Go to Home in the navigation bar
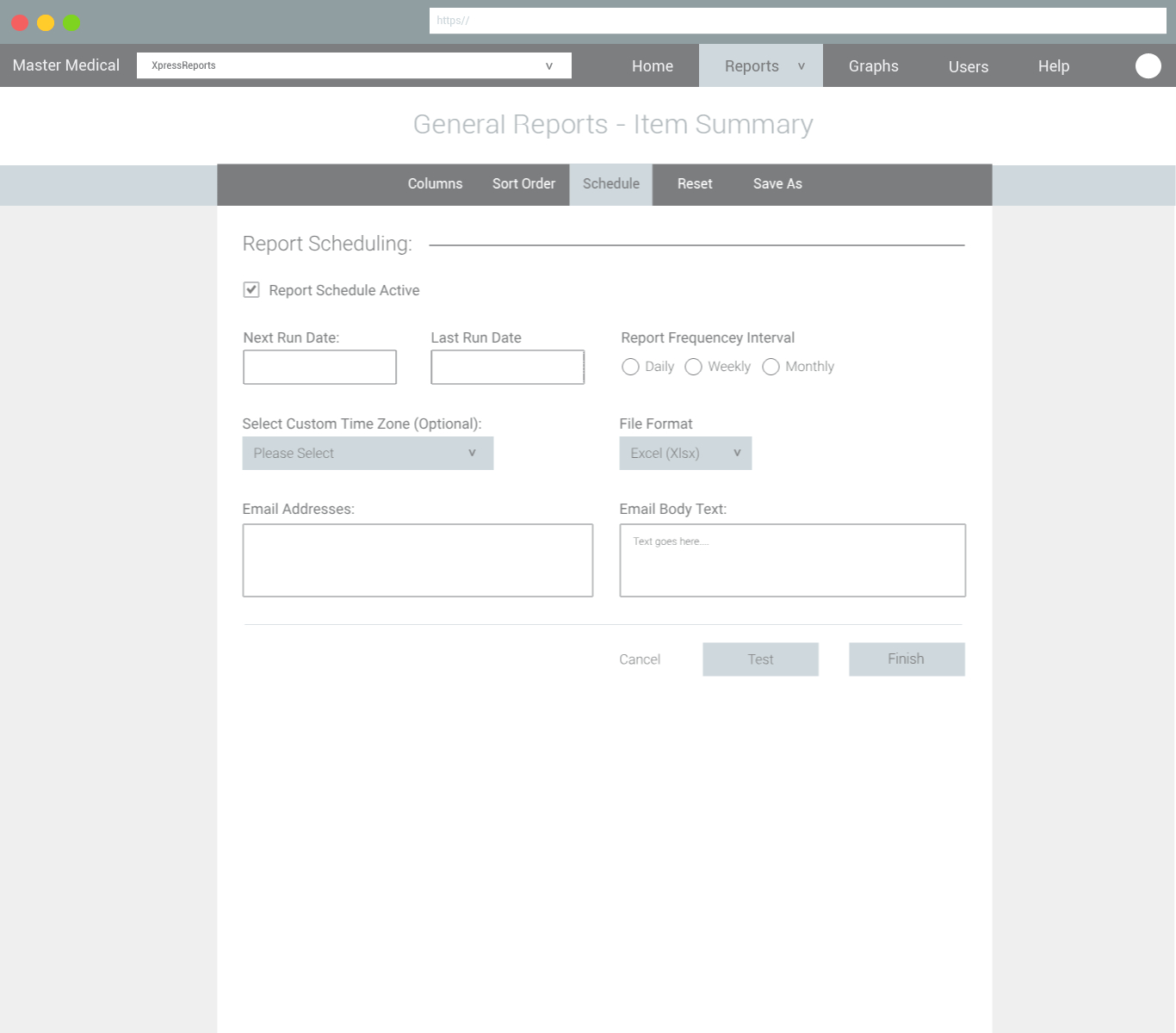Image resolution: width=1176 pixels, height=1033 pixels. point(653,66)
